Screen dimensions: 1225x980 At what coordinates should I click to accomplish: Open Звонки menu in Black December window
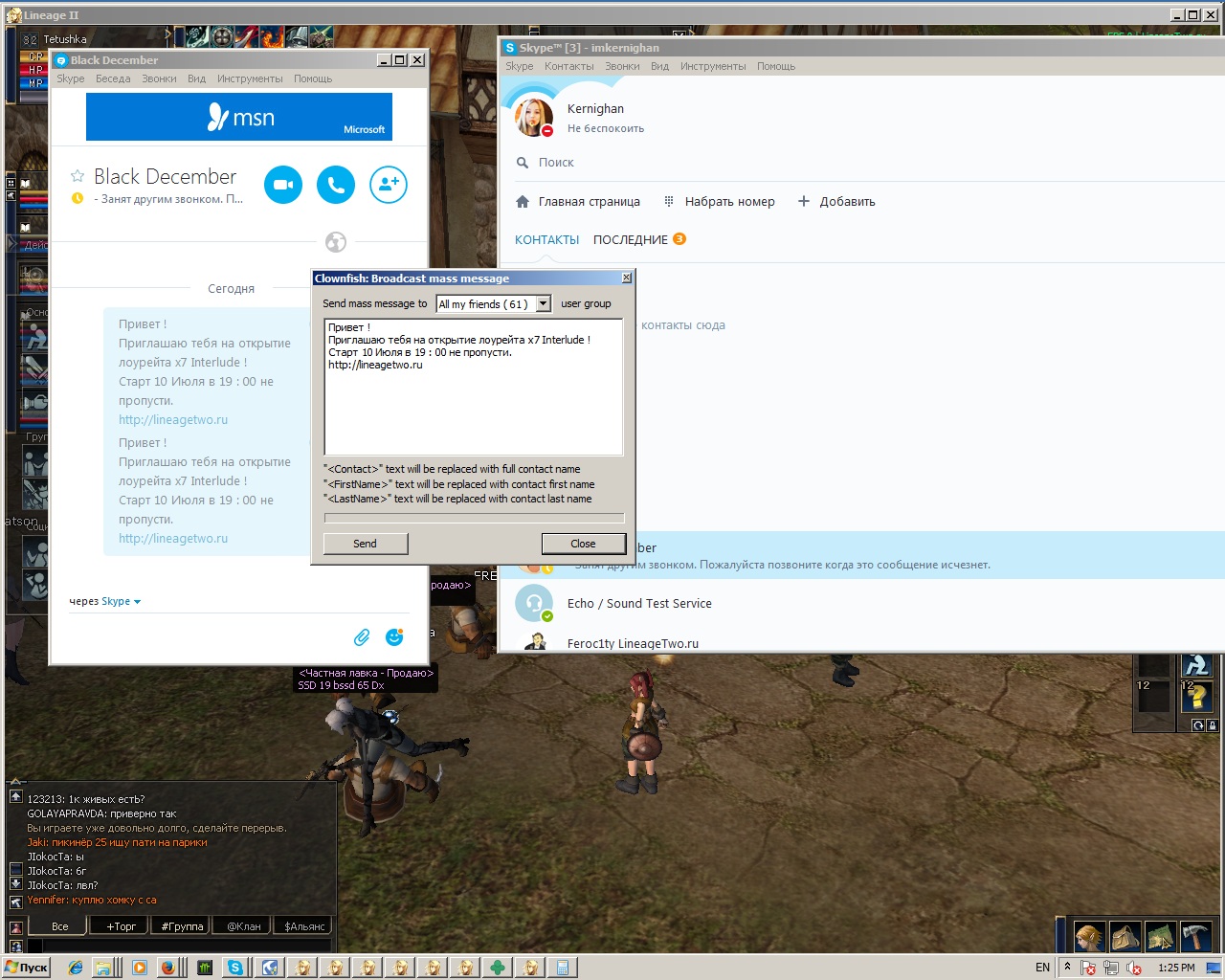(159, 78)
